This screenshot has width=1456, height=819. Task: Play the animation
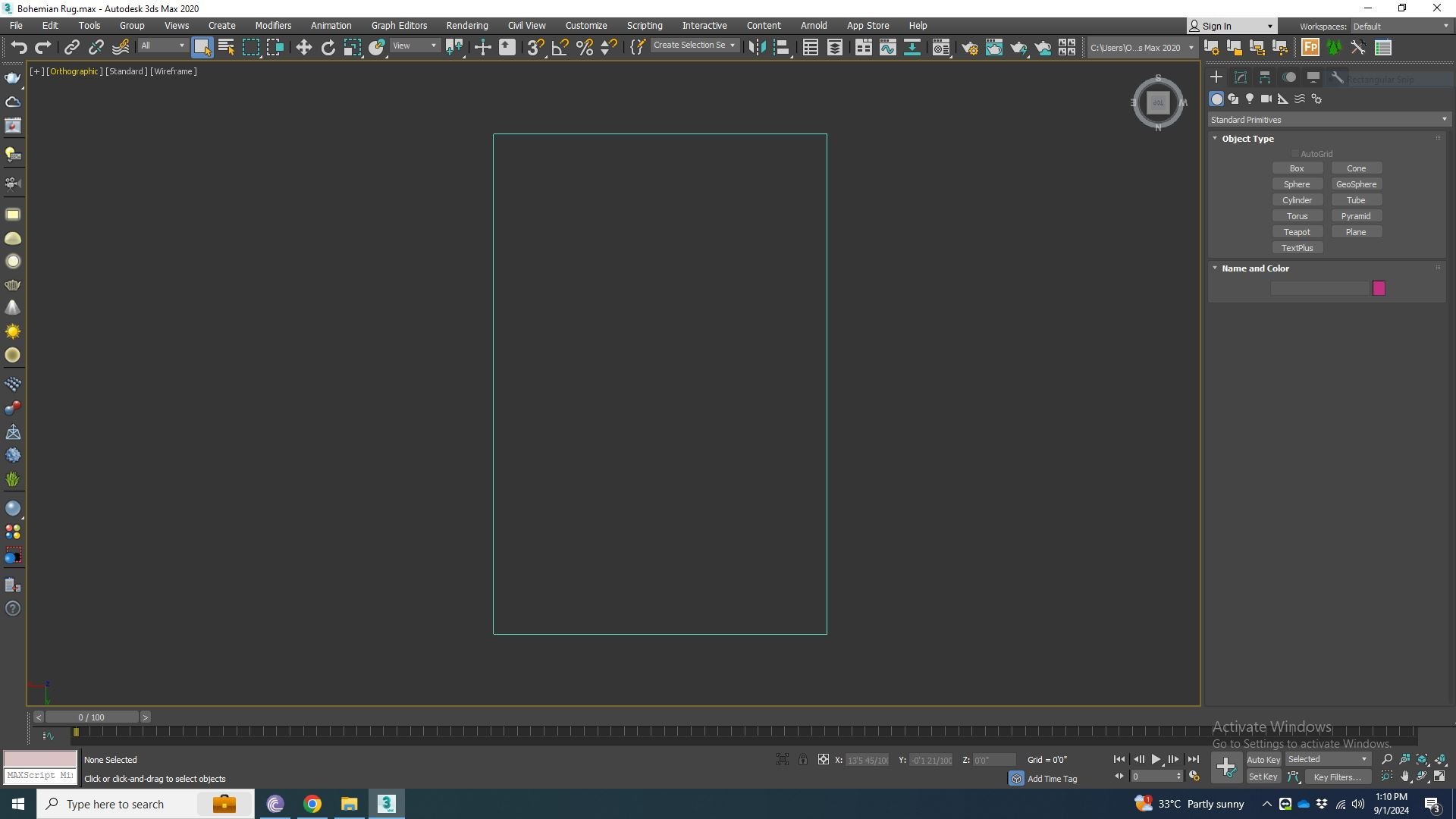(1156, 759)
